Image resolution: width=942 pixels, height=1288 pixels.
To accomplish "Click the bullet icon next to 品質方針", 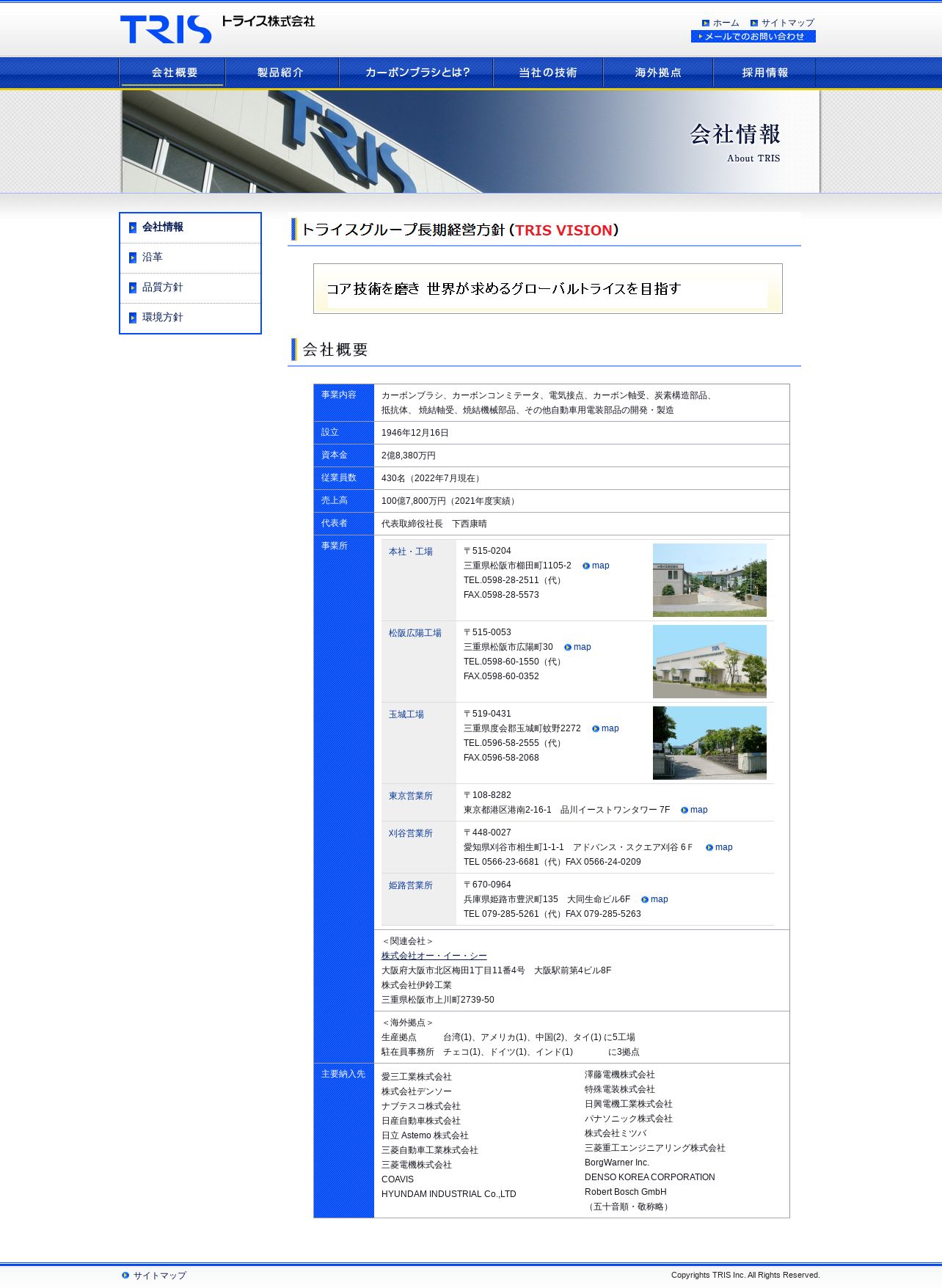I will (x=133, y=288).
